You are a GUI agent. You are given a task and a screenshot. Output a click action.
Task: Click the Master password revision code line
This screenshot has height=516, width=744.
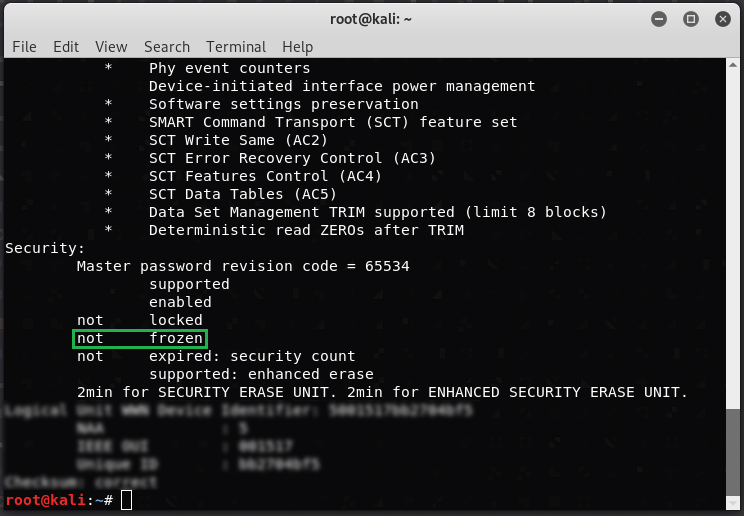click(x=243, y=266)
